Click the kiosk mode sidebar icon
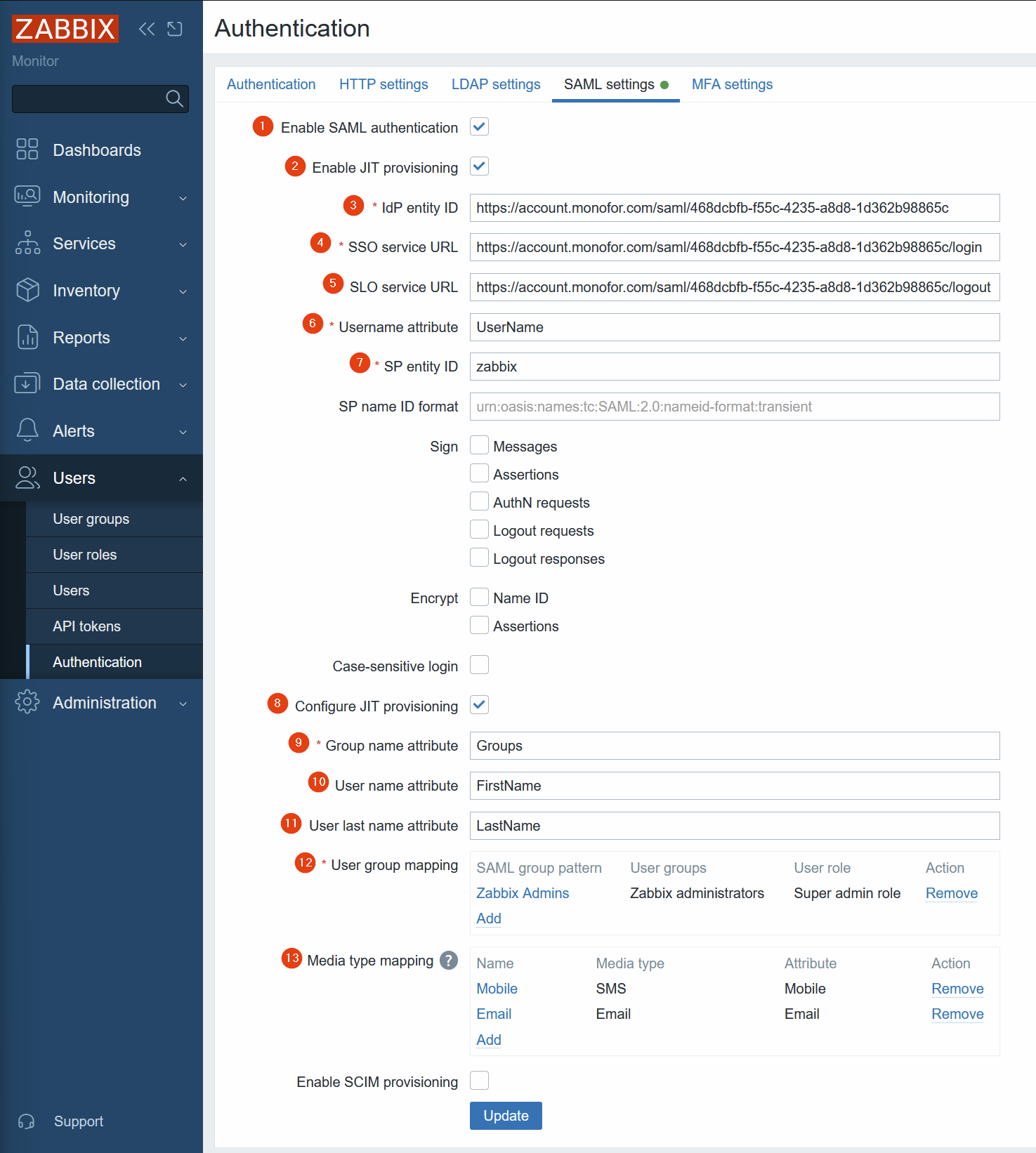This screenshot has width=1036, height=1153. [175, 29]
